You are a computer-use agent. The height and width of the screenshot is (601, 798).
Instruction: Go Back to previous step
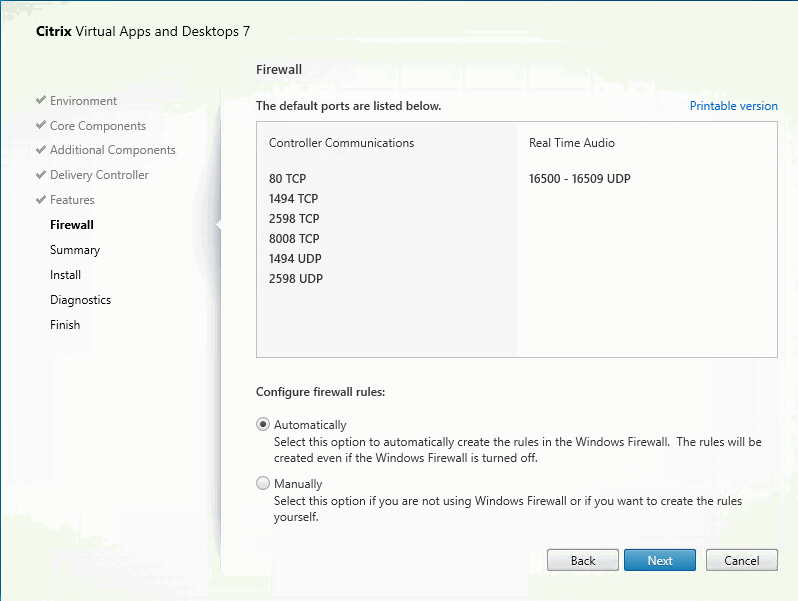point(583,560)
